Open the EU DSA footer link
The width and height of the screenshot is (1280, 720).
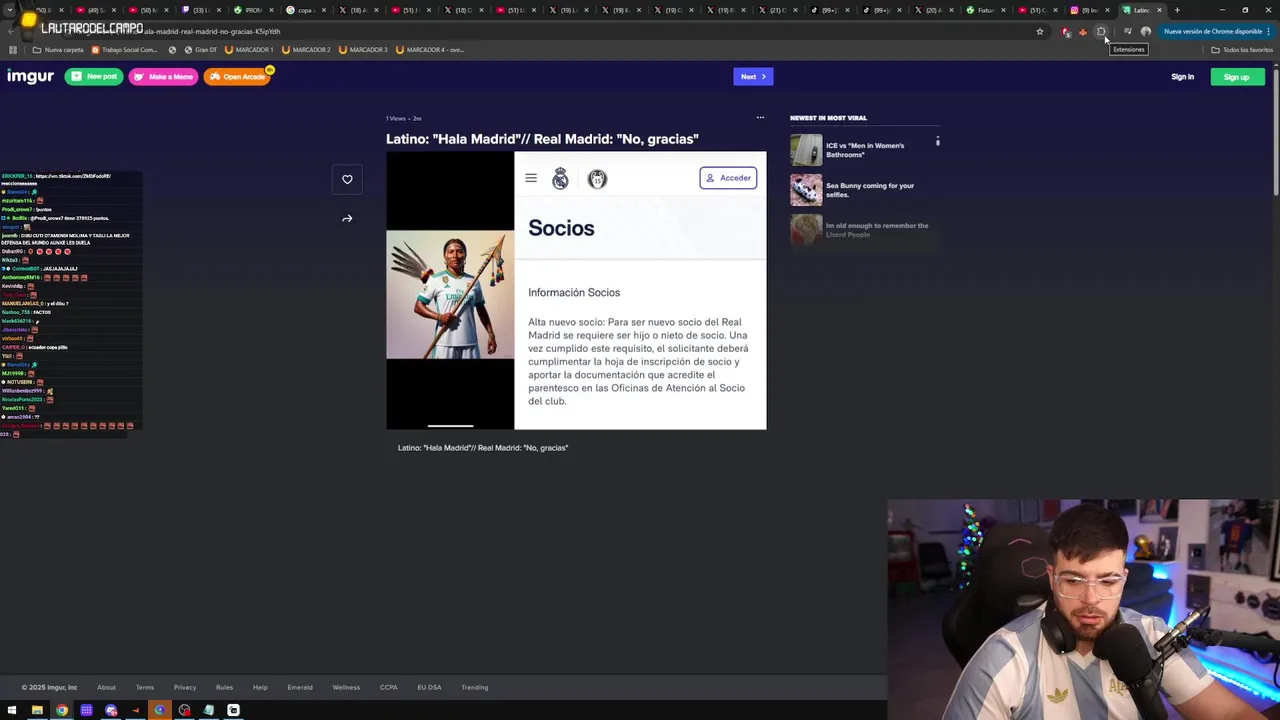429,687
